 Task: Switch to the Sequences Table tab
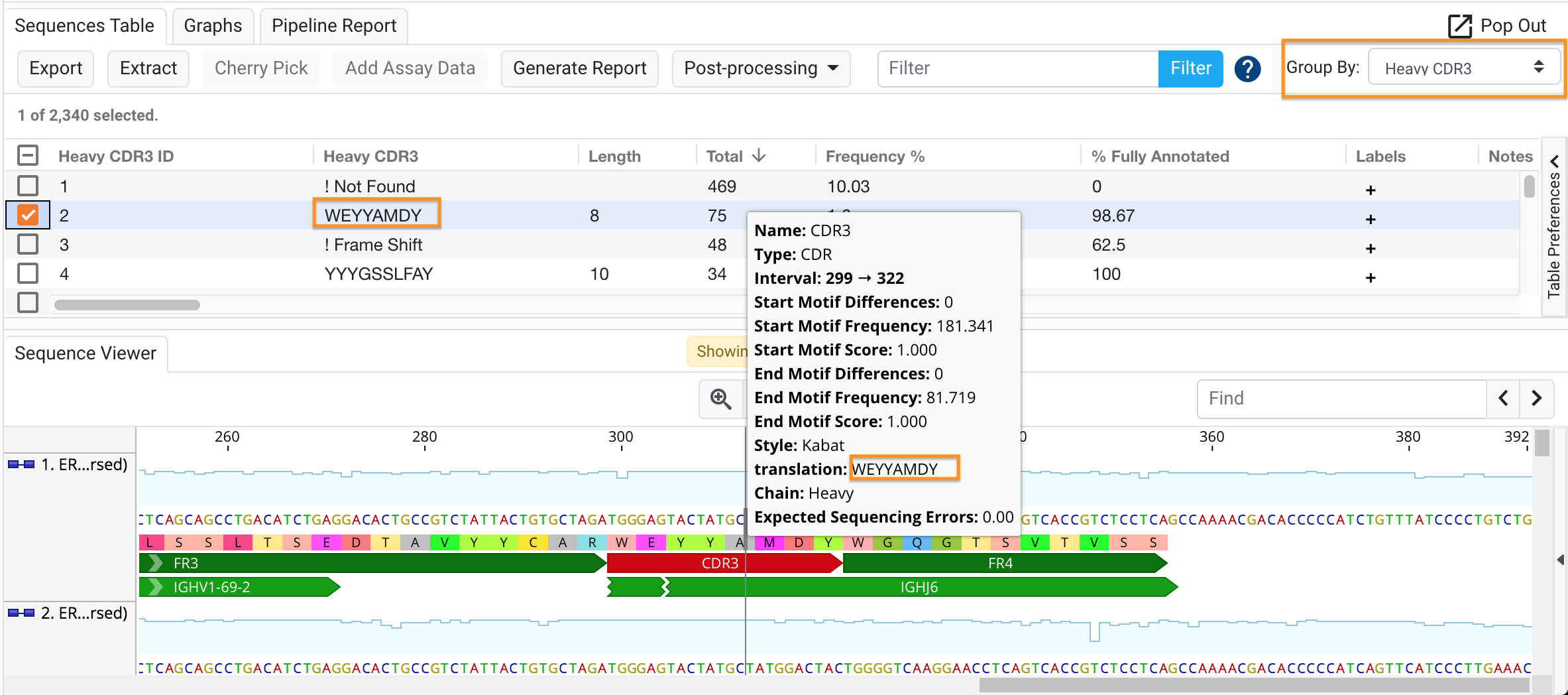tap(84, 26)
